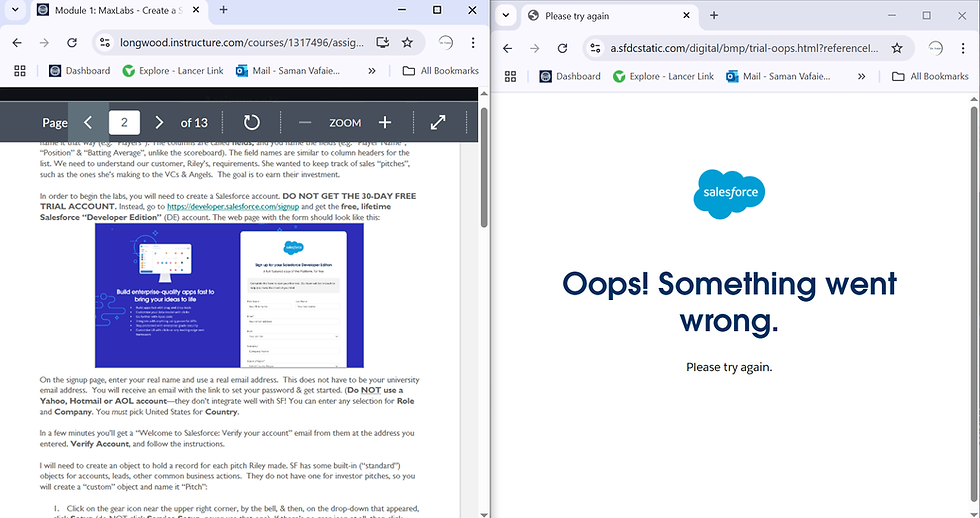Close the Please try again tab
This screenshot has height=518, width=980.
(686, 16)
